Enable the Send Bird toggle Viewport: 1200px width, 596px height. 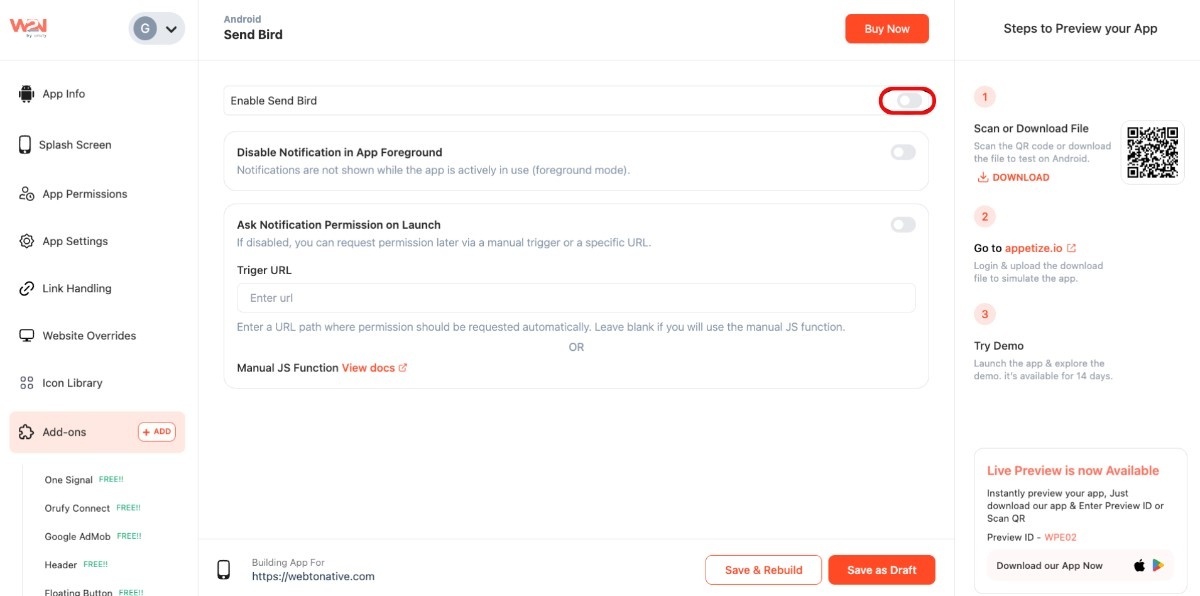pyautogui.click(x=907, y=101)
